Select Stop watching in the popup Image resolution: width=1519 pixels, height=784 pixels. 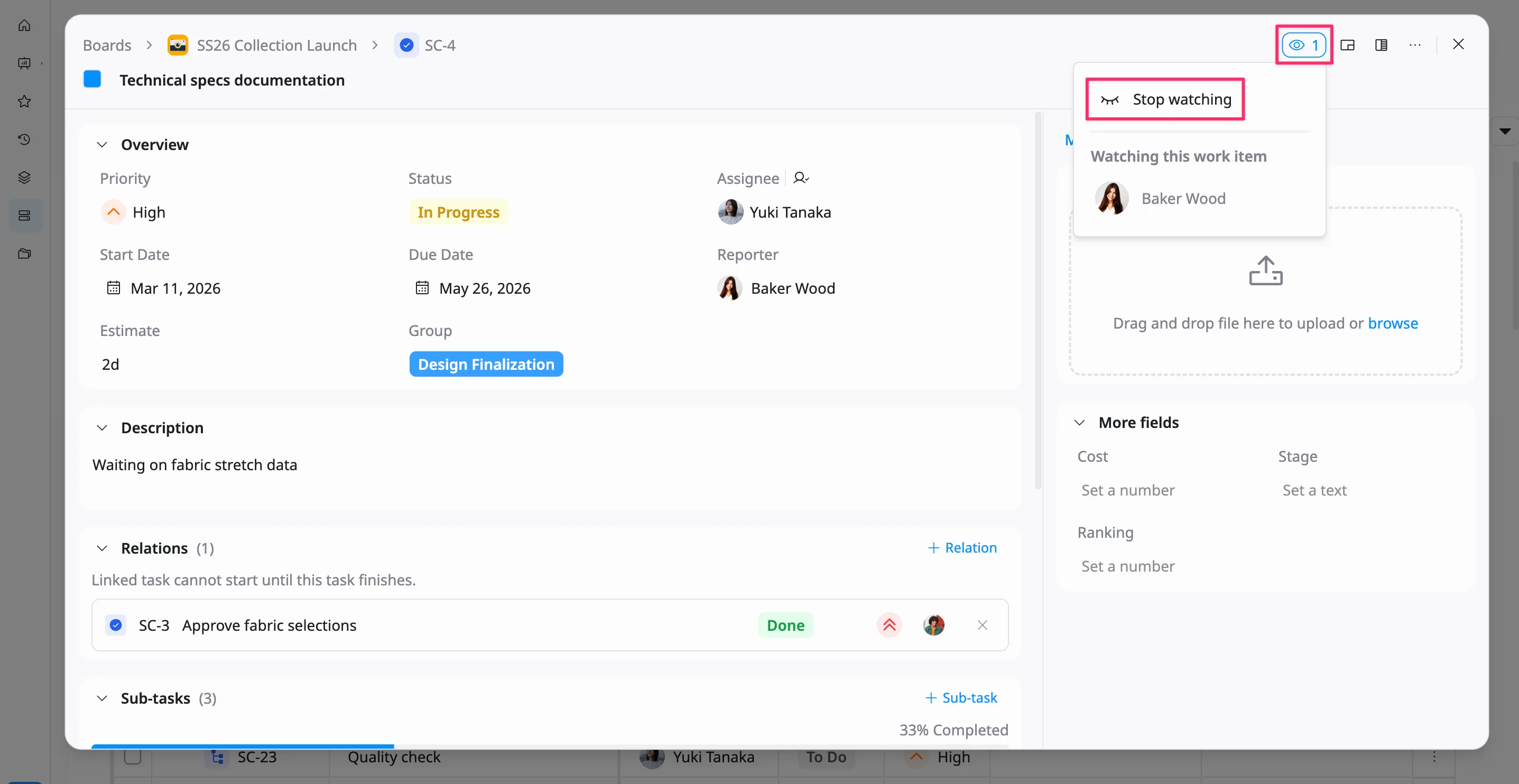pos(1165,99)
